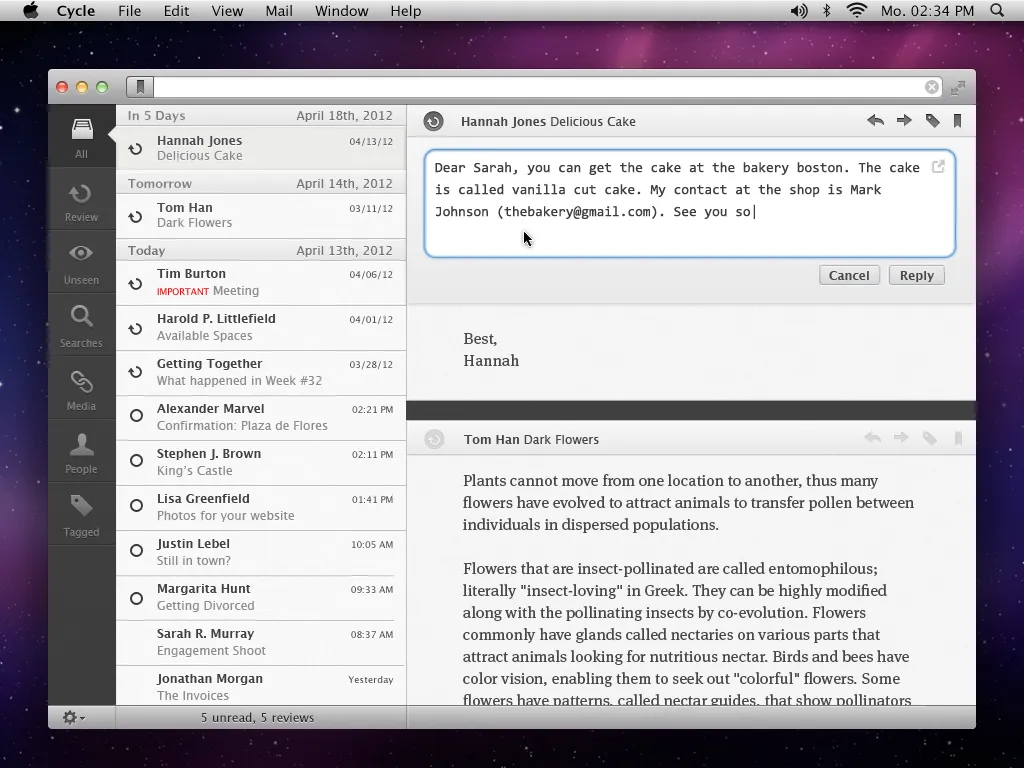This screenshot has width=1024, height=768.
Task: Tag the Hannah Jones Delicious Cake message
Action: pyautogui.click(x=933, y=121)
